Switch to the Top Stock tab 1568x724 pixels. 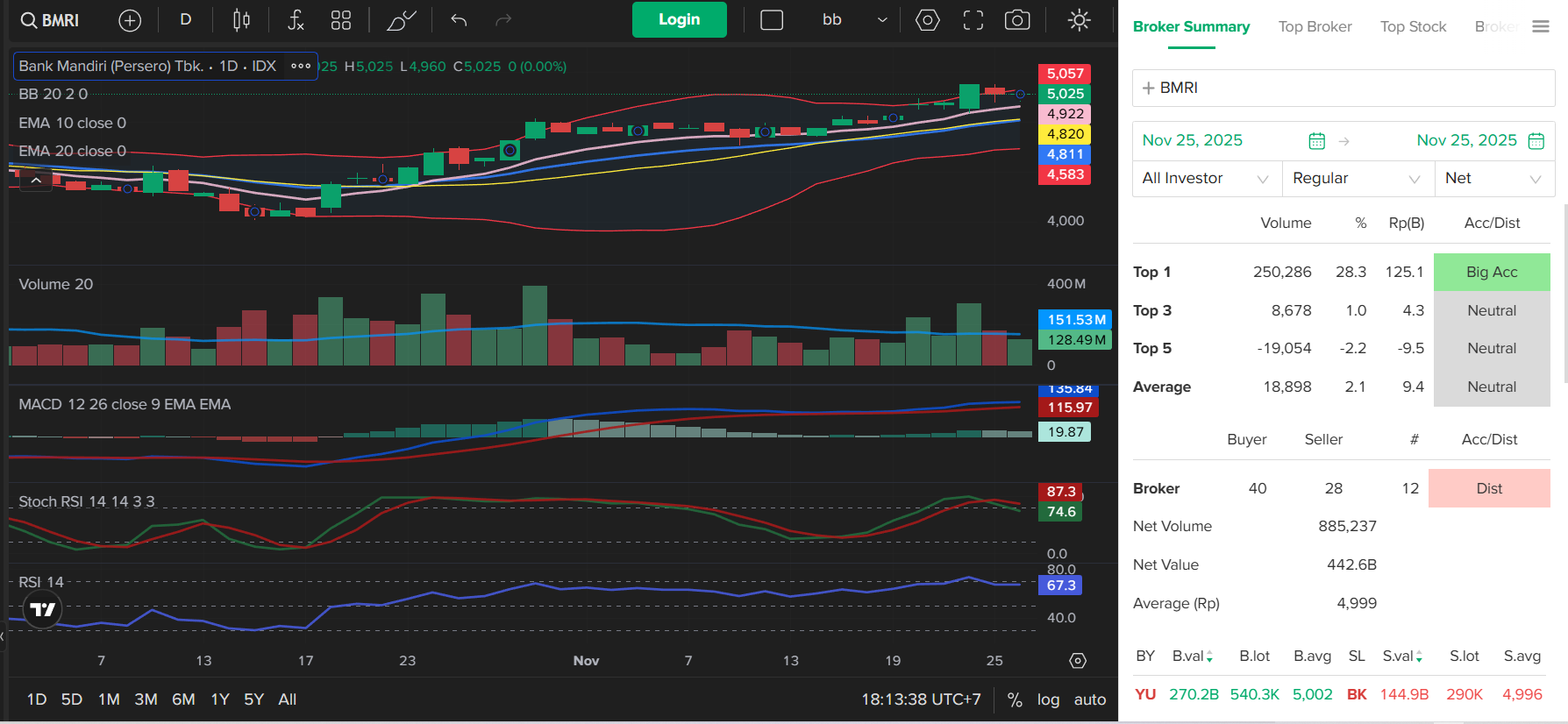tap(1413, 27)
